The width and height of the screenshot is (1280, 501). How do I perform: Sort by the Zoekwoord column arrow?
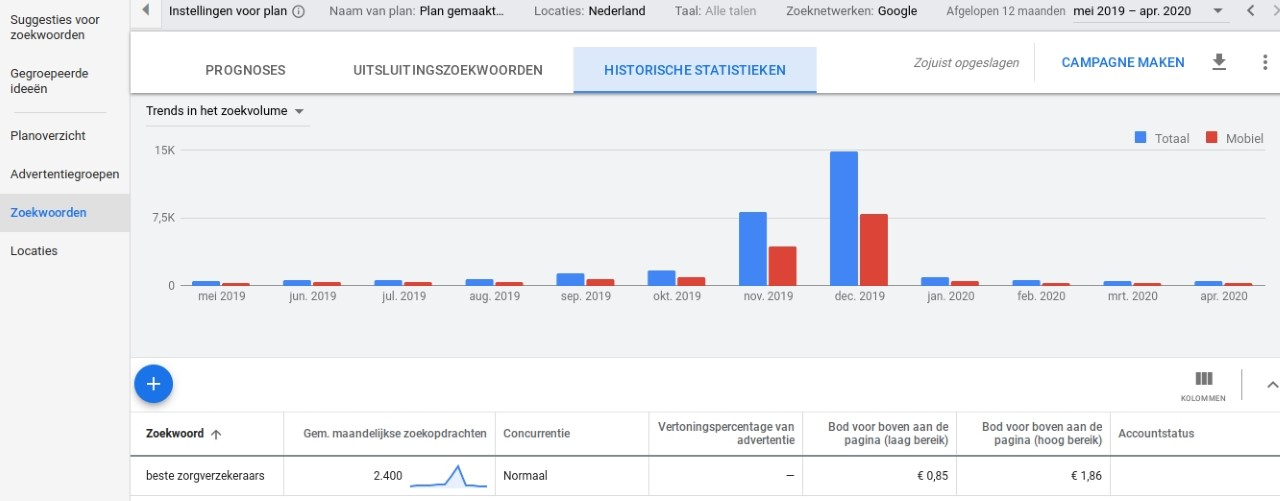216,434
